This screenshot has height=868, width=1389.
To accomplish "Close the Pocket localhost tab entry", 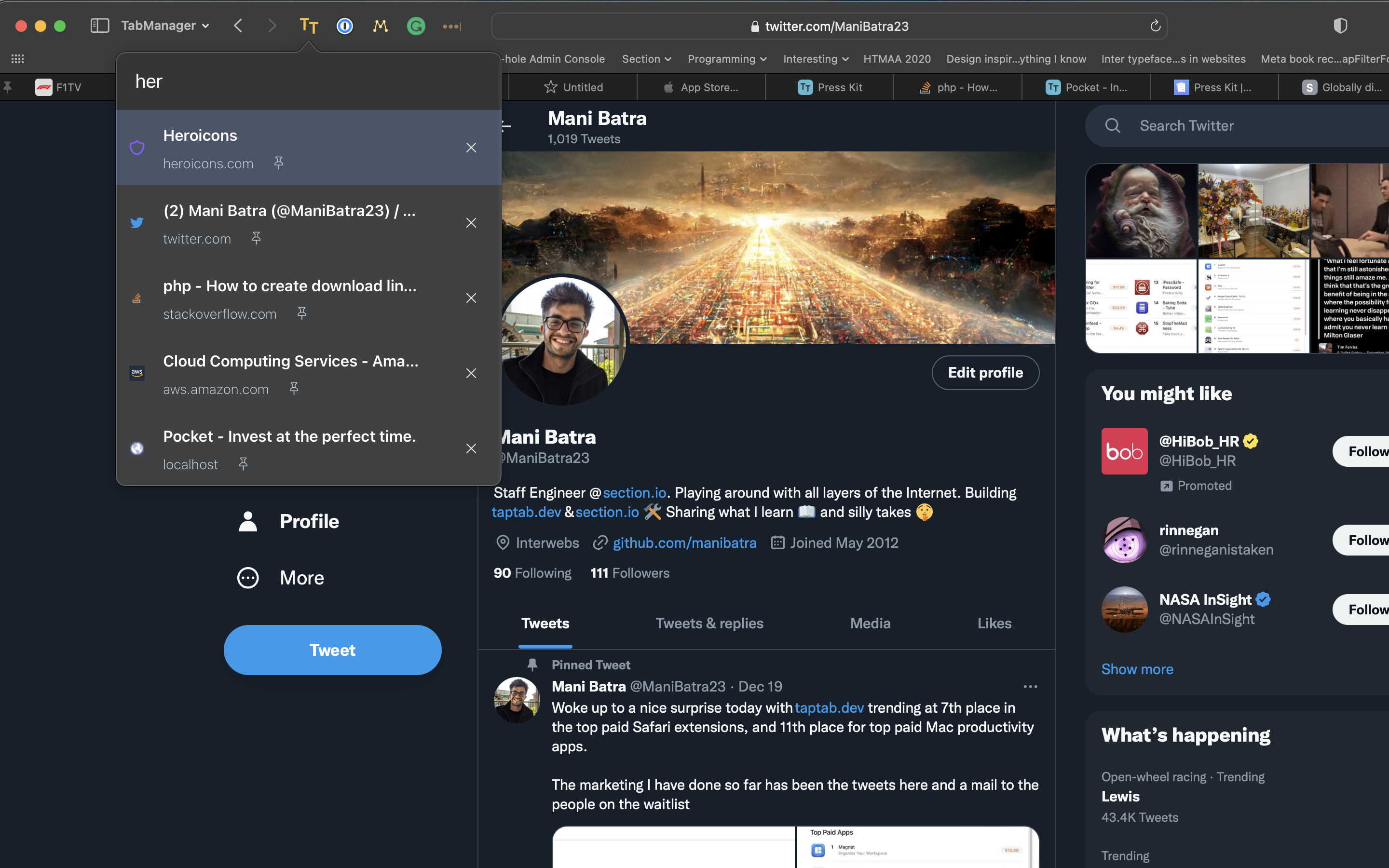I will [x=471, y=448].
